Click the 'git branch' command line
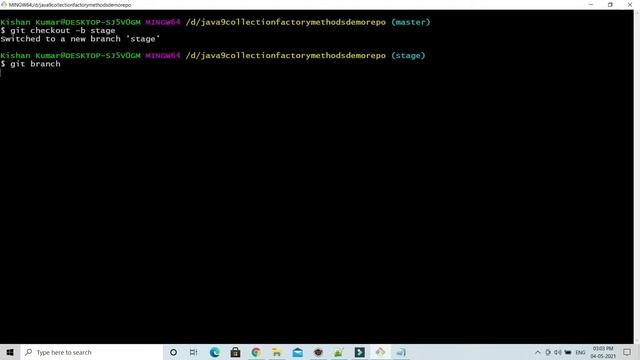Screen dimensions: 640x360 click(31, 64)
